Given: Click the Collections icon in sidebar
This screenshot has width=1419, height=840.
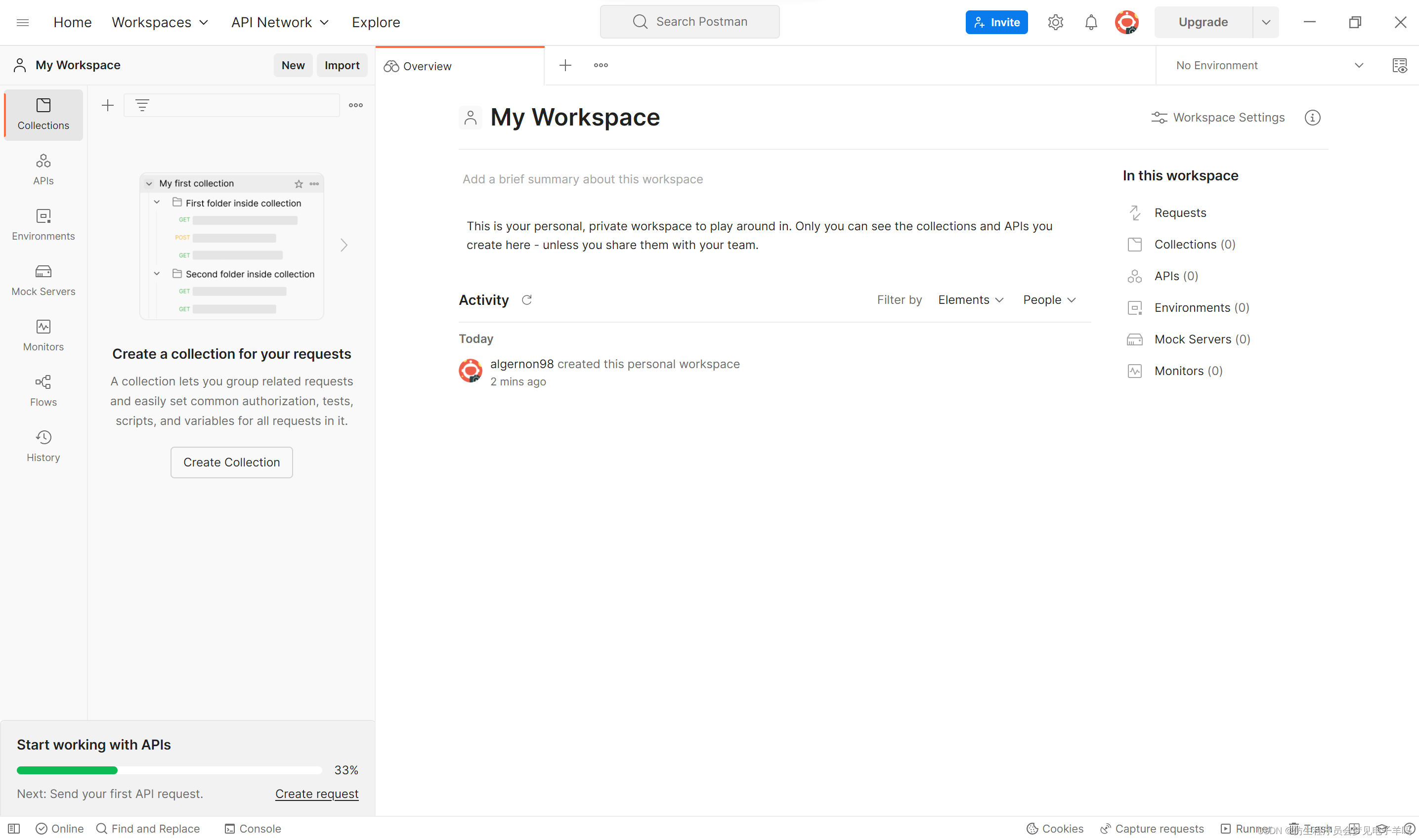Looking at the screenshot, I should 44,113.
